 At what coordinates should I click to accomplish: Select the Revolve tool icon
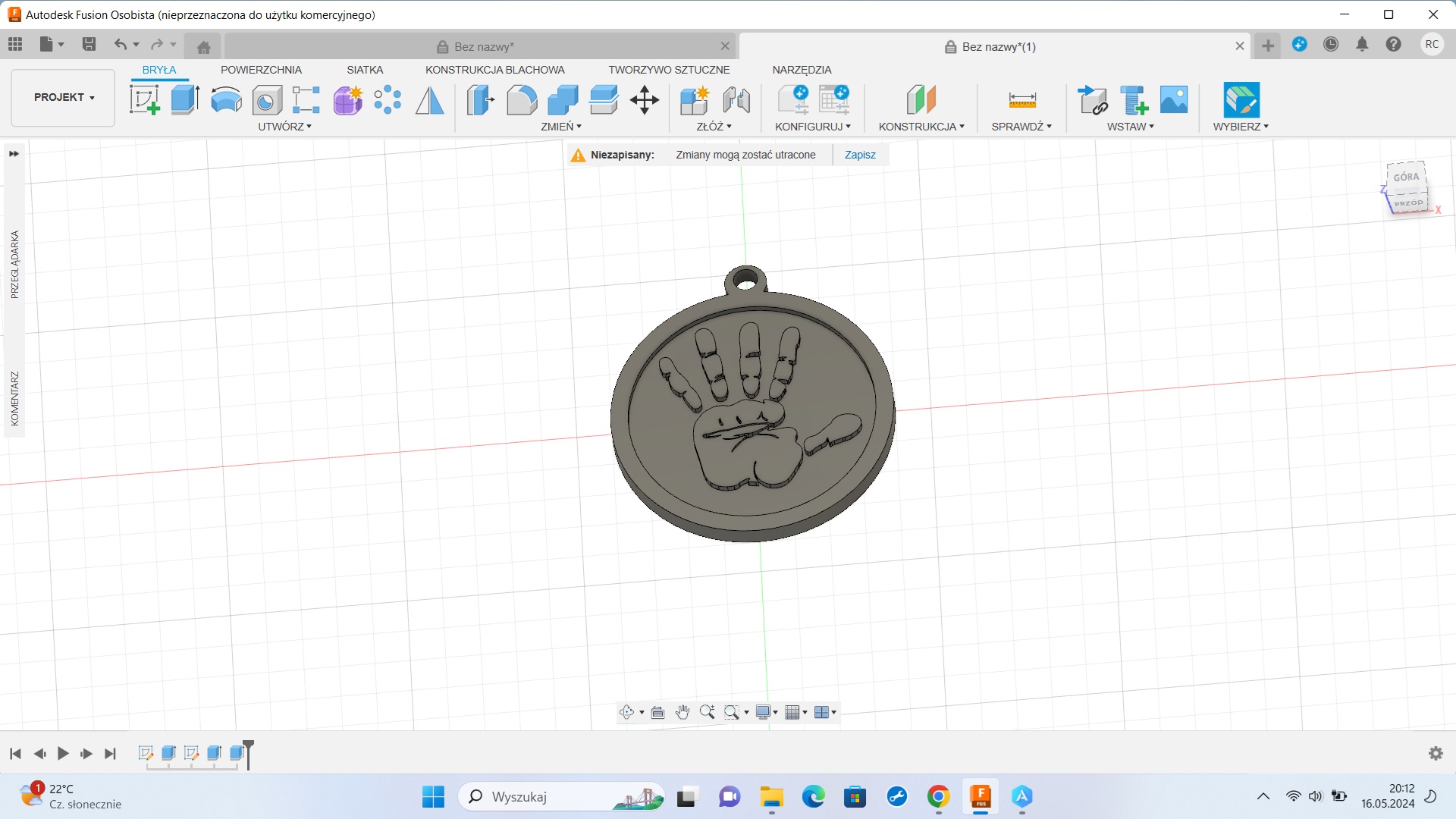click(x=226, y=99)
